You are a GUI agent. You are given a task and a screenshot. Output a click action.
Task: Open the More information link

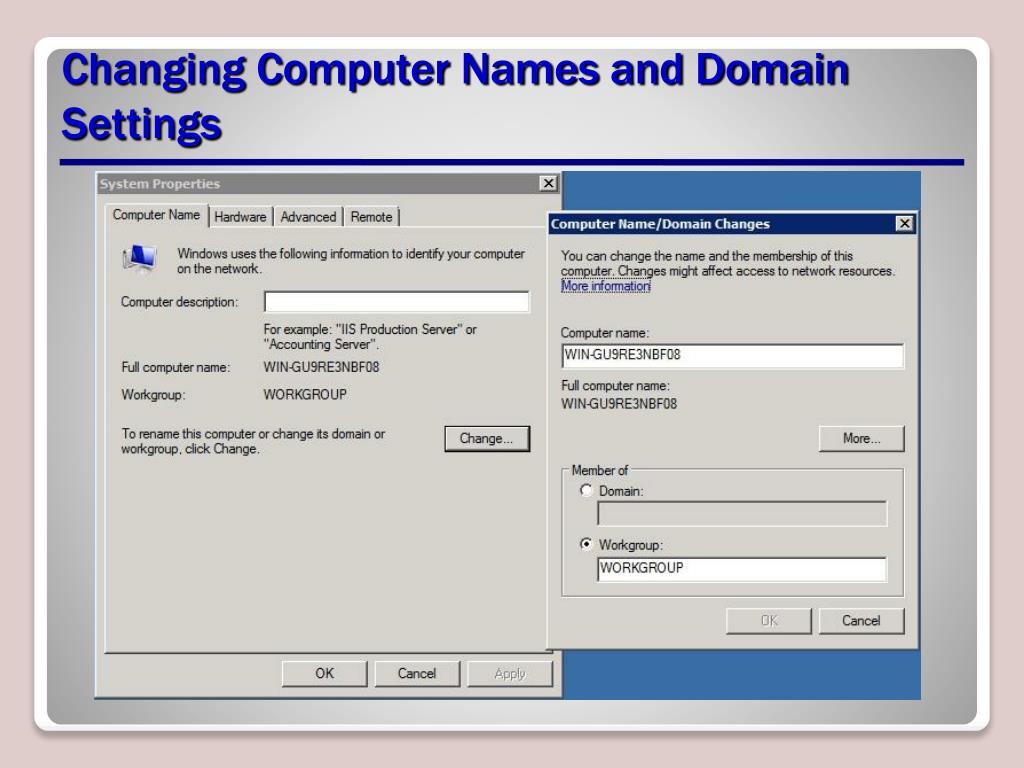tap(605, 286)
